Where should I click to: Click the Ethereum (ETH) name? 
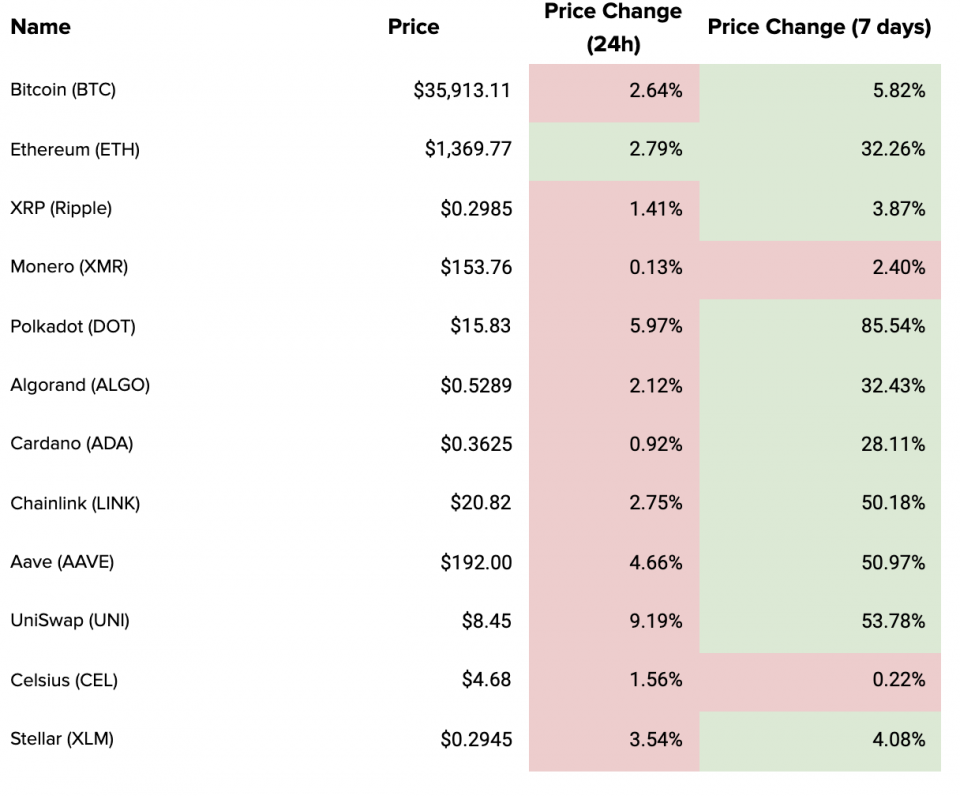coord(75,150)
